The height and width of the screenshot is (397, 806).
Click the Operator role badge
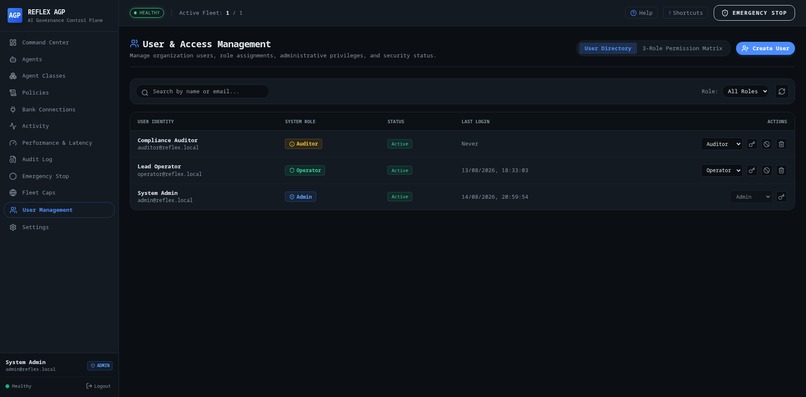coord(305,170)
